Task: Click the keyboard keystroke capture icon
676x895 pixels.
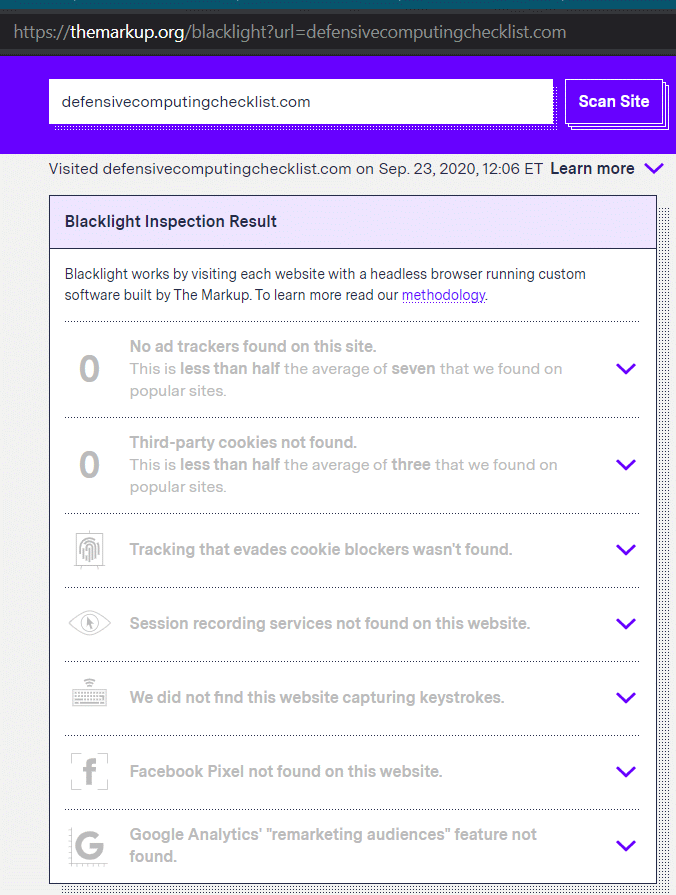Action: tap(89, 697)
